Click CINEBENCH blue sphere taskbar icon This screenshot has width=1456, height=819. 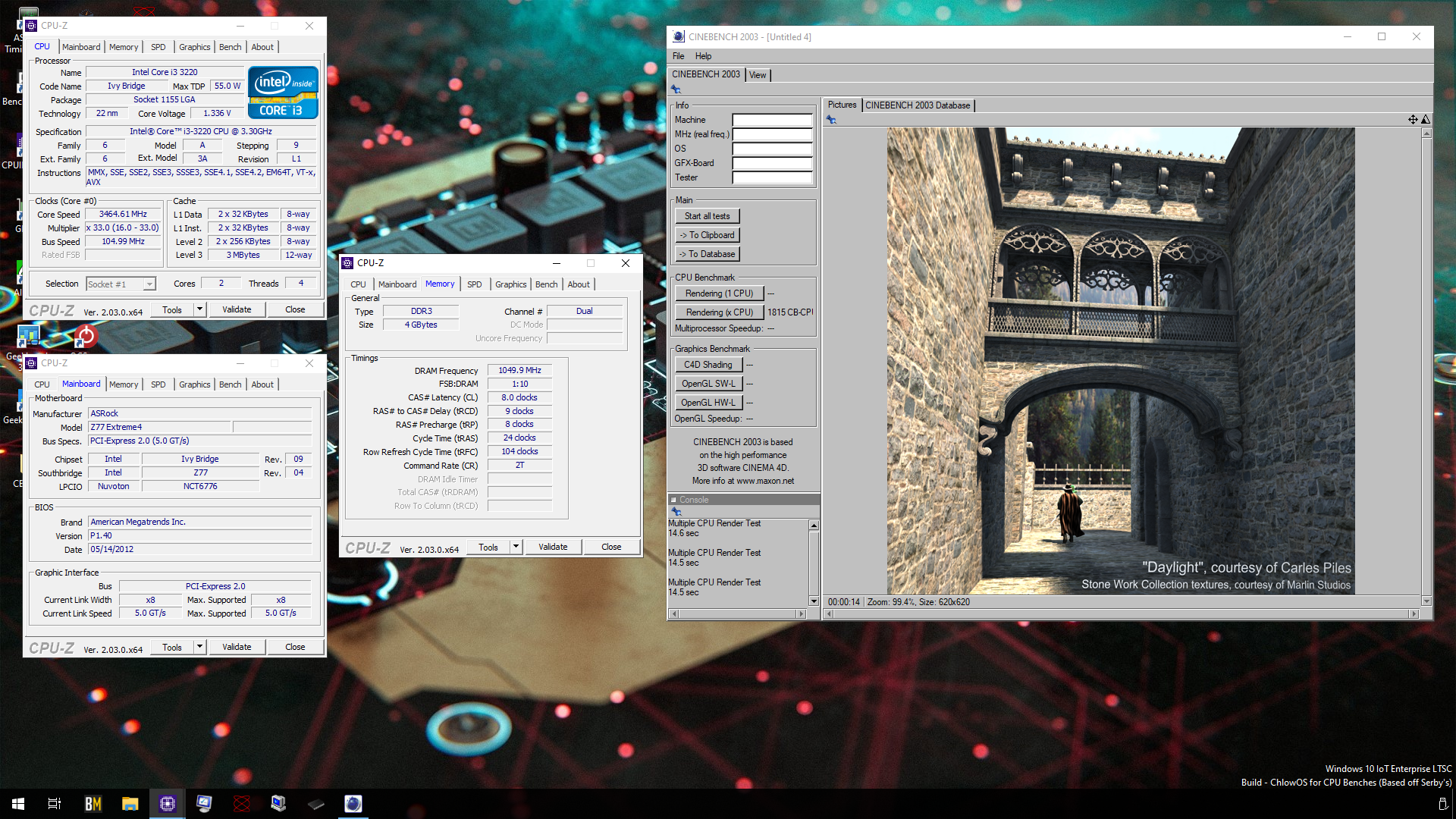point(353,804)
